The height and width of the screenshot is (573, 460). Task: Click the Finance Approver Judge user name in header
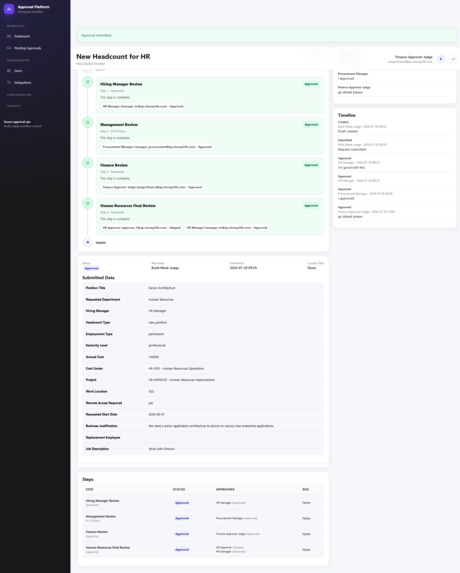(x=414, y=57)
